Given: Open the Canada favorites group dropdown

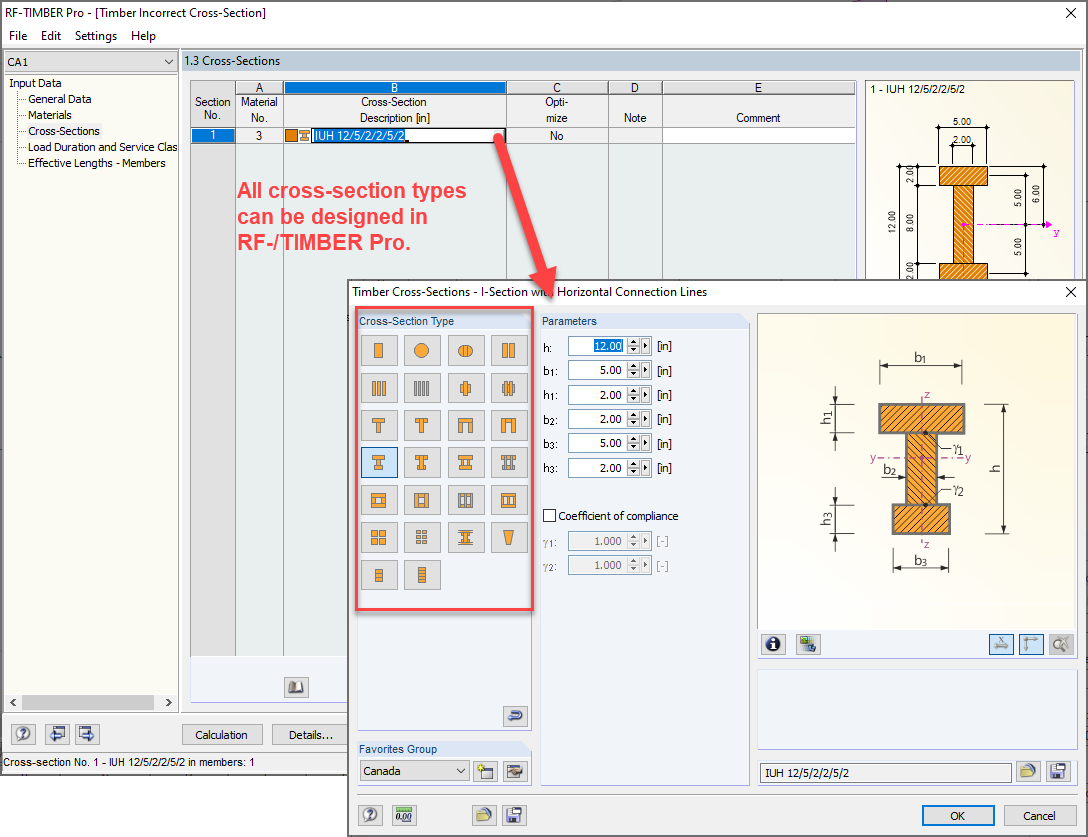Looking at the screenshot, I should tap(414, 771).
